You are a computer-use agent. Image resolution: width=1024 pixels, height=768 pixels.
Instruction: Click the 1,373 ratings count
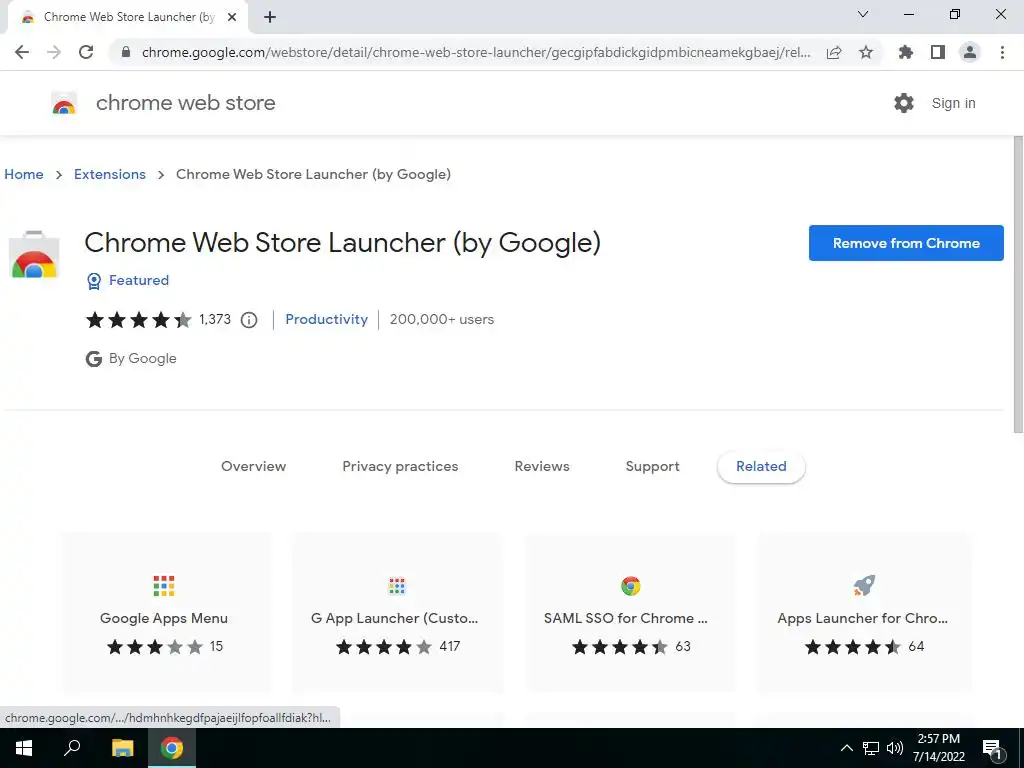[x=215, y=319]
